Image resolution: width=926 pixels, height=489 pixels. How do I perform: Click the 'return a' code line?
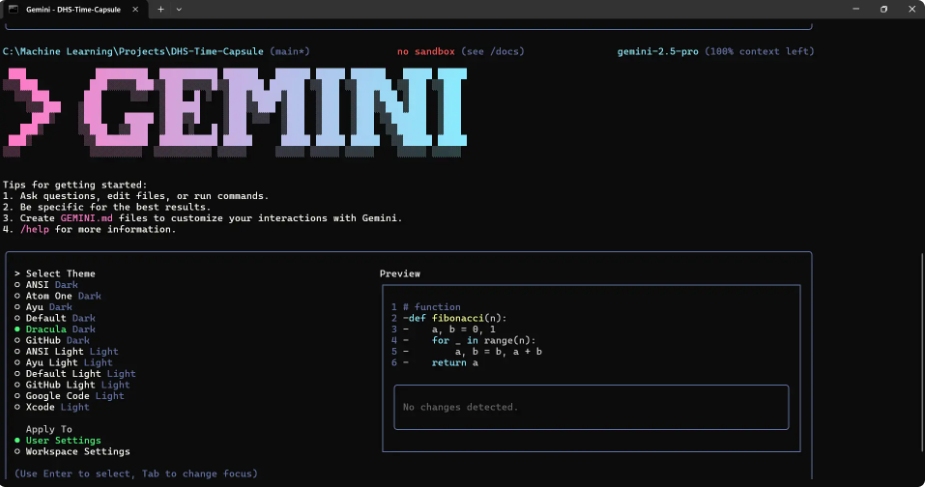coord(455,363)
